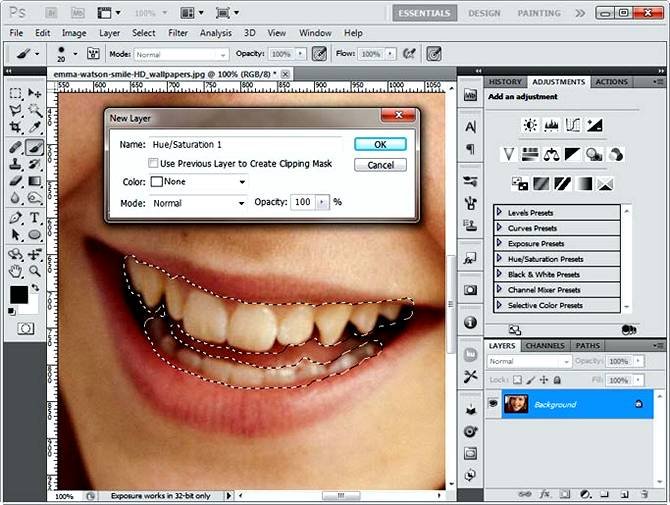The image size is (670, 505).
Task: Hide the Background layer with eye icon
Action: click(493, 403)
